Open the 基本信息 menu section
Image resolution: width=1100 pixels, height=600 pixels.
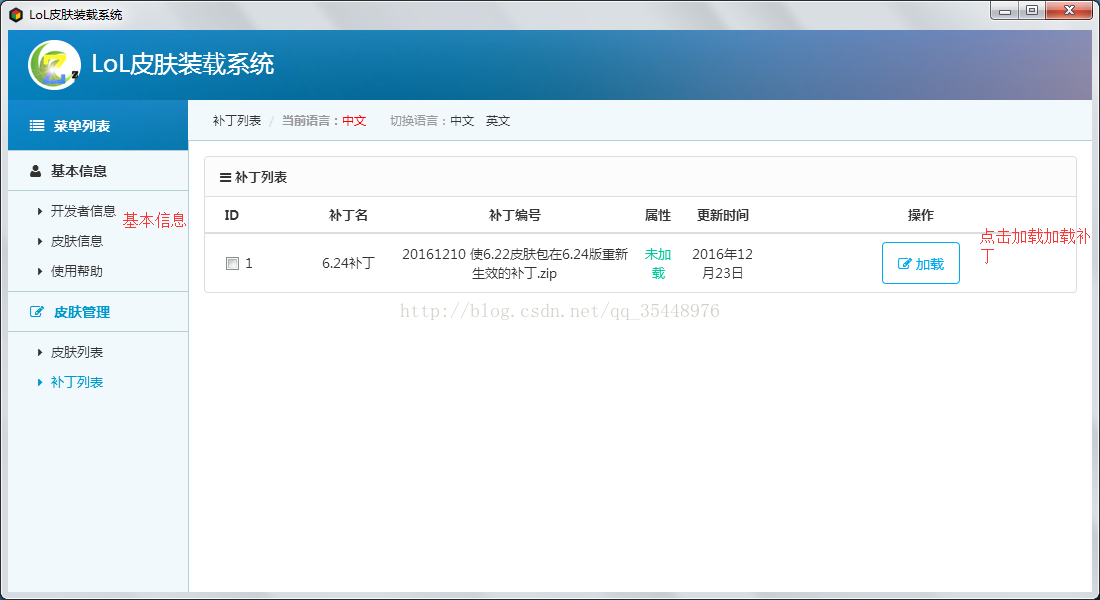pyautogui.click(x=98, y=171)
